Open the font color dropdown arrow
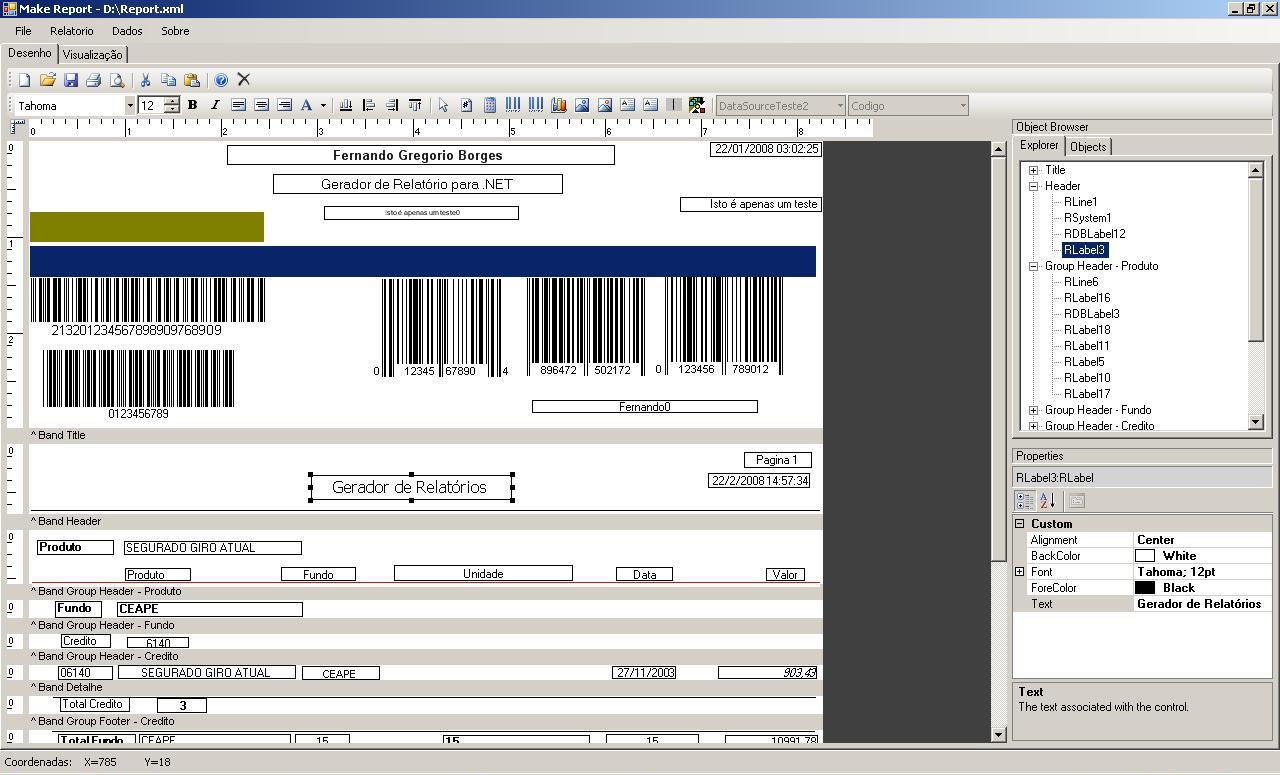Image resolution: width=1280 pixels, height=775 pixels. (x=322, y=105)
